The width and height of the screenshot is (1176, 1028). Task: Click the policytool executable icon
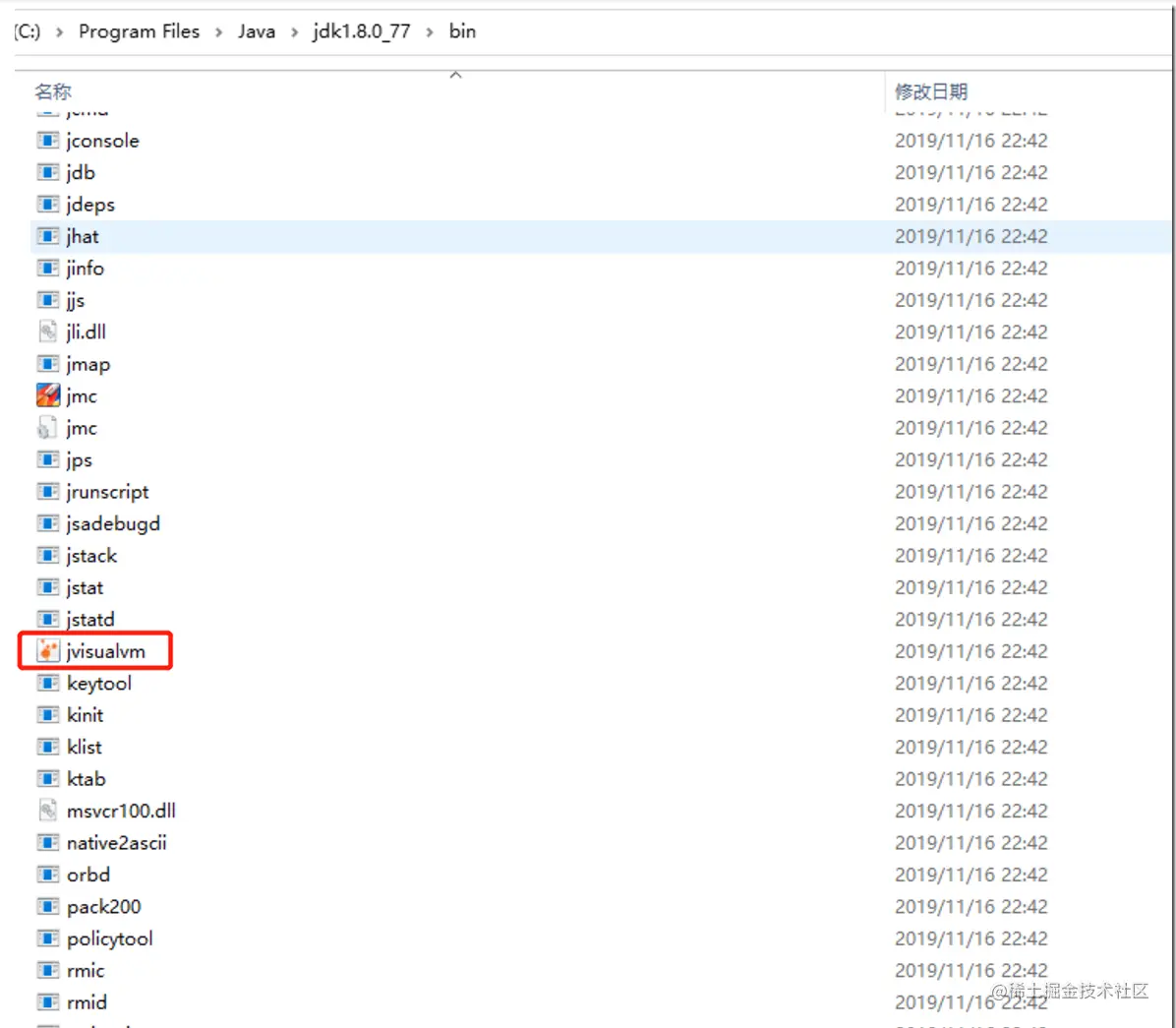coord(47,938)
